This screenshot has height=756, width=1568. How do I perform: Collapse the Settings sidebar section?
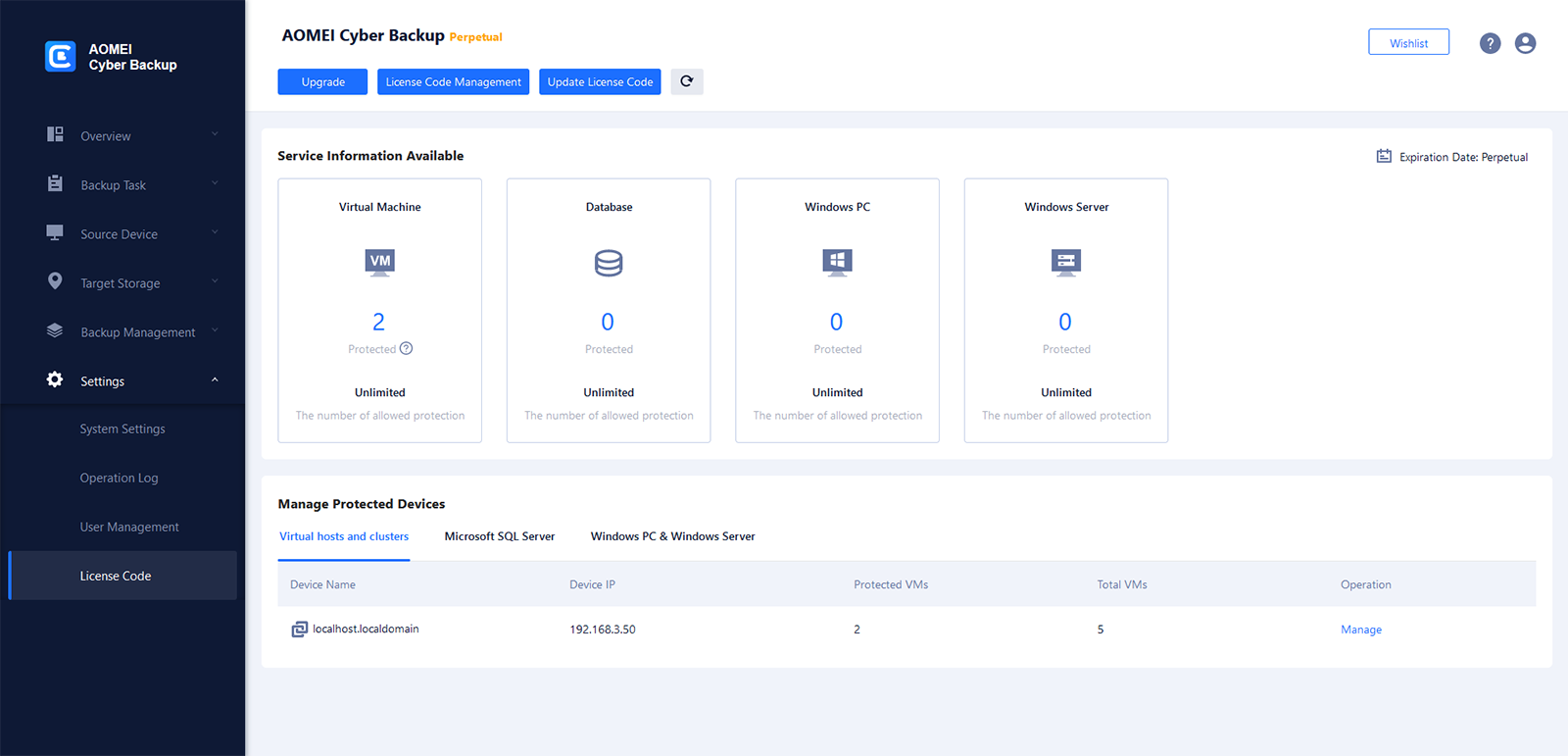pyautogui.click(x=102, y=381)
